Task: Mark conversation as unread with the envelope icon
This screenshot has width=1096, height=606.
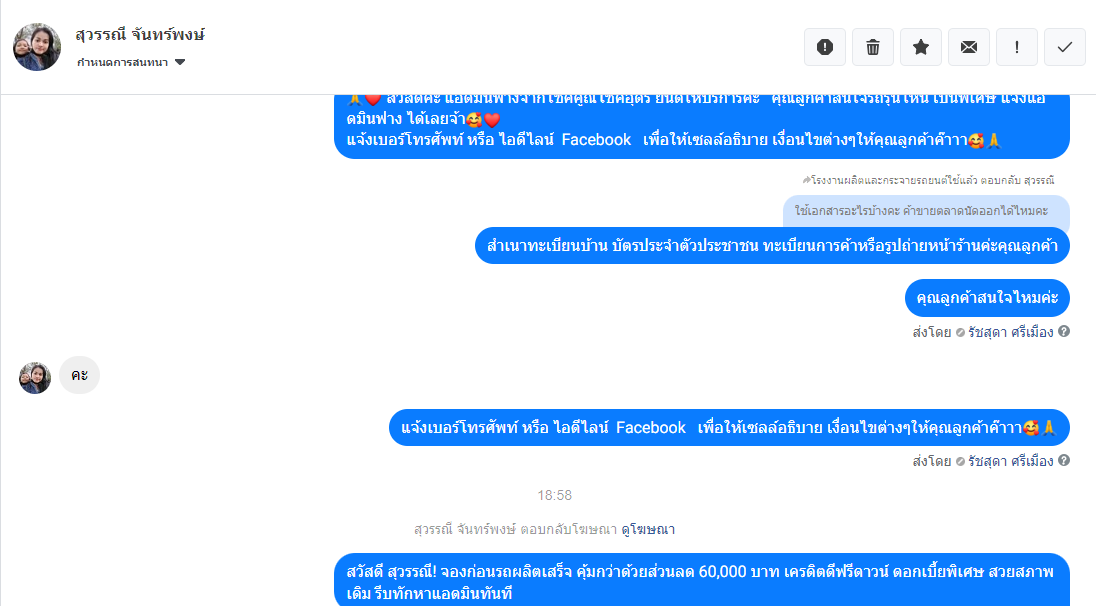Action: [x=969, y=47]
